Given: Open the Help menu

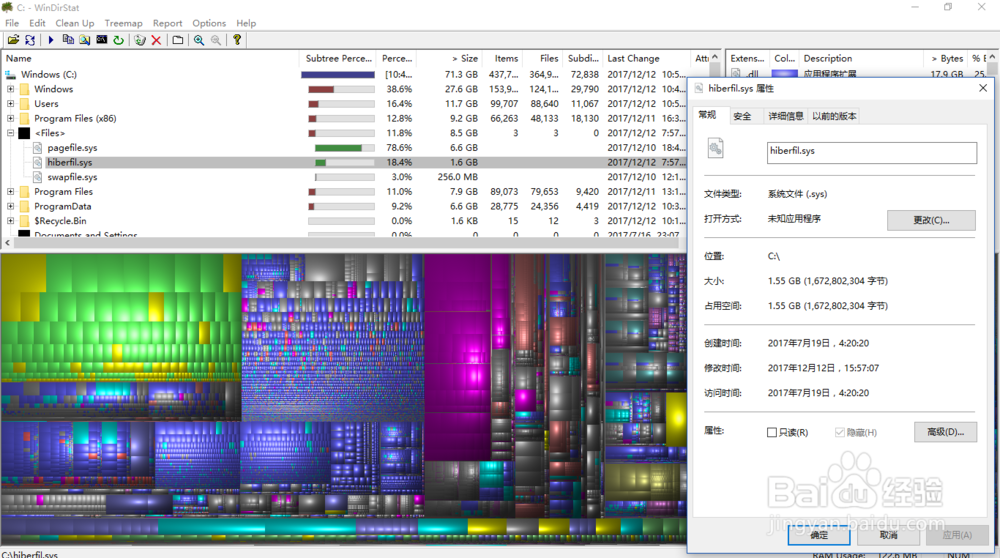Looking at the screenshot, I should pos(246,23).
